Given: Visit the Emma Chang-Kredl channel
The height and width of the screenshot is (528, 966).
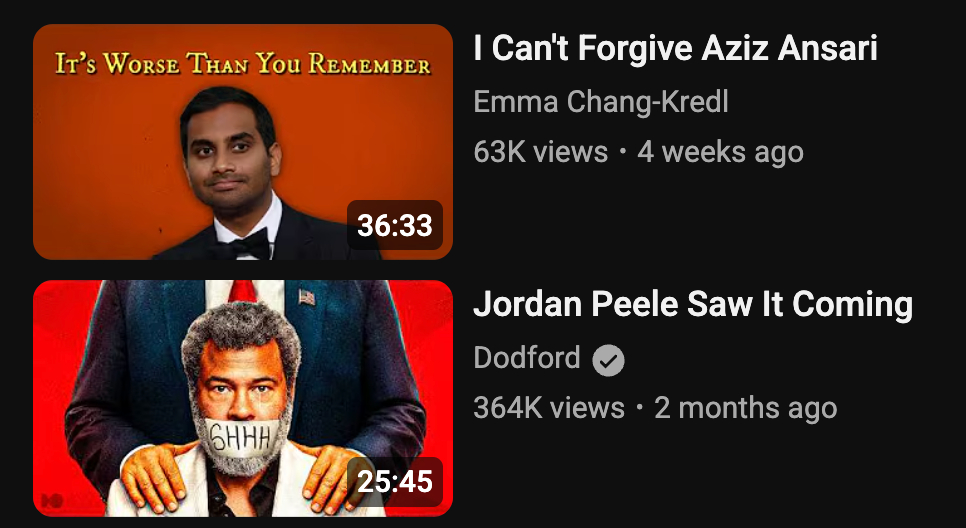Looking at the screenshot, I should point(601,102).
